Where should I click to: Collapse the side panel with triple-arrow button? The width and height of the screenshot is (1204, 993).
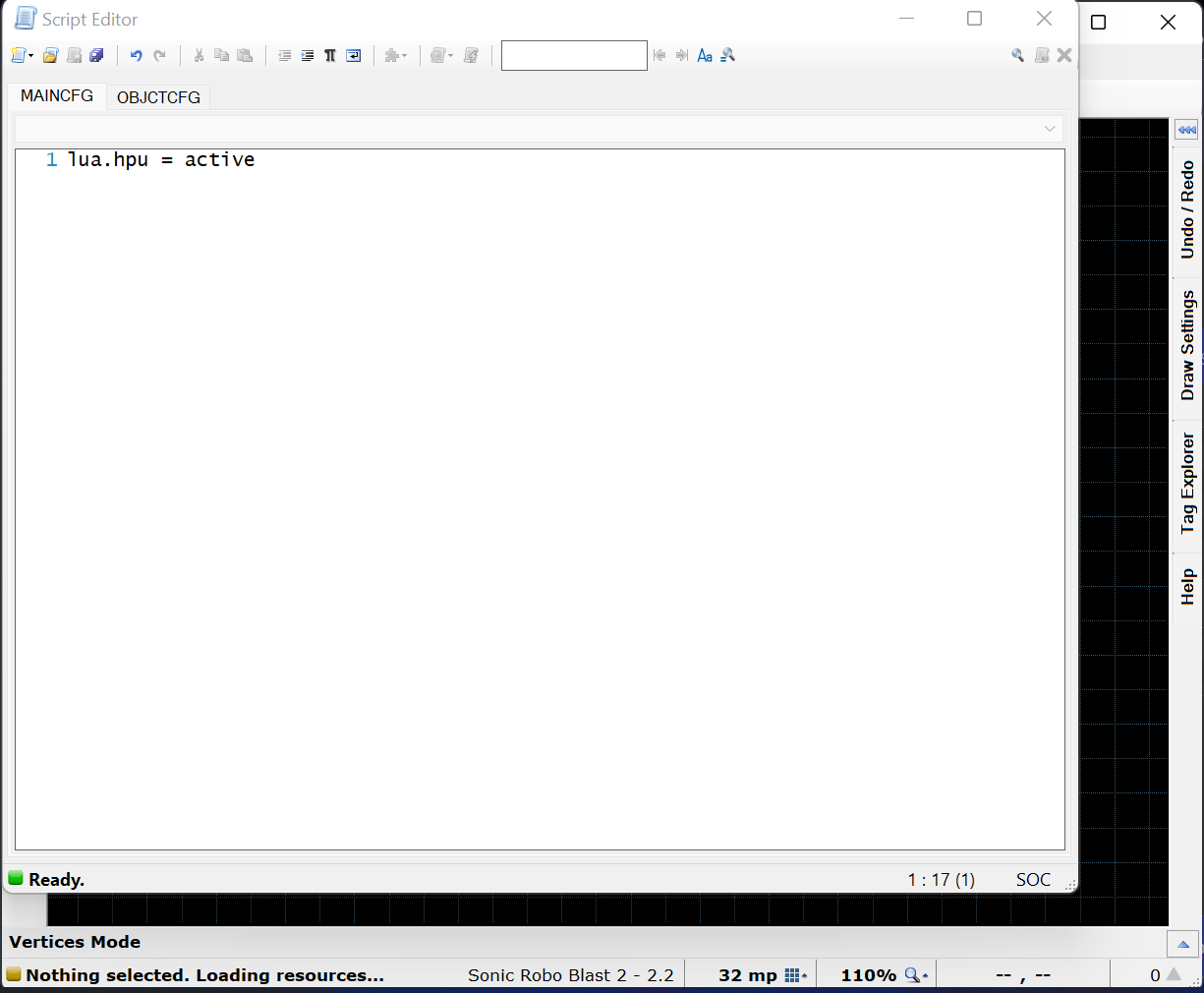(1186, 130)
